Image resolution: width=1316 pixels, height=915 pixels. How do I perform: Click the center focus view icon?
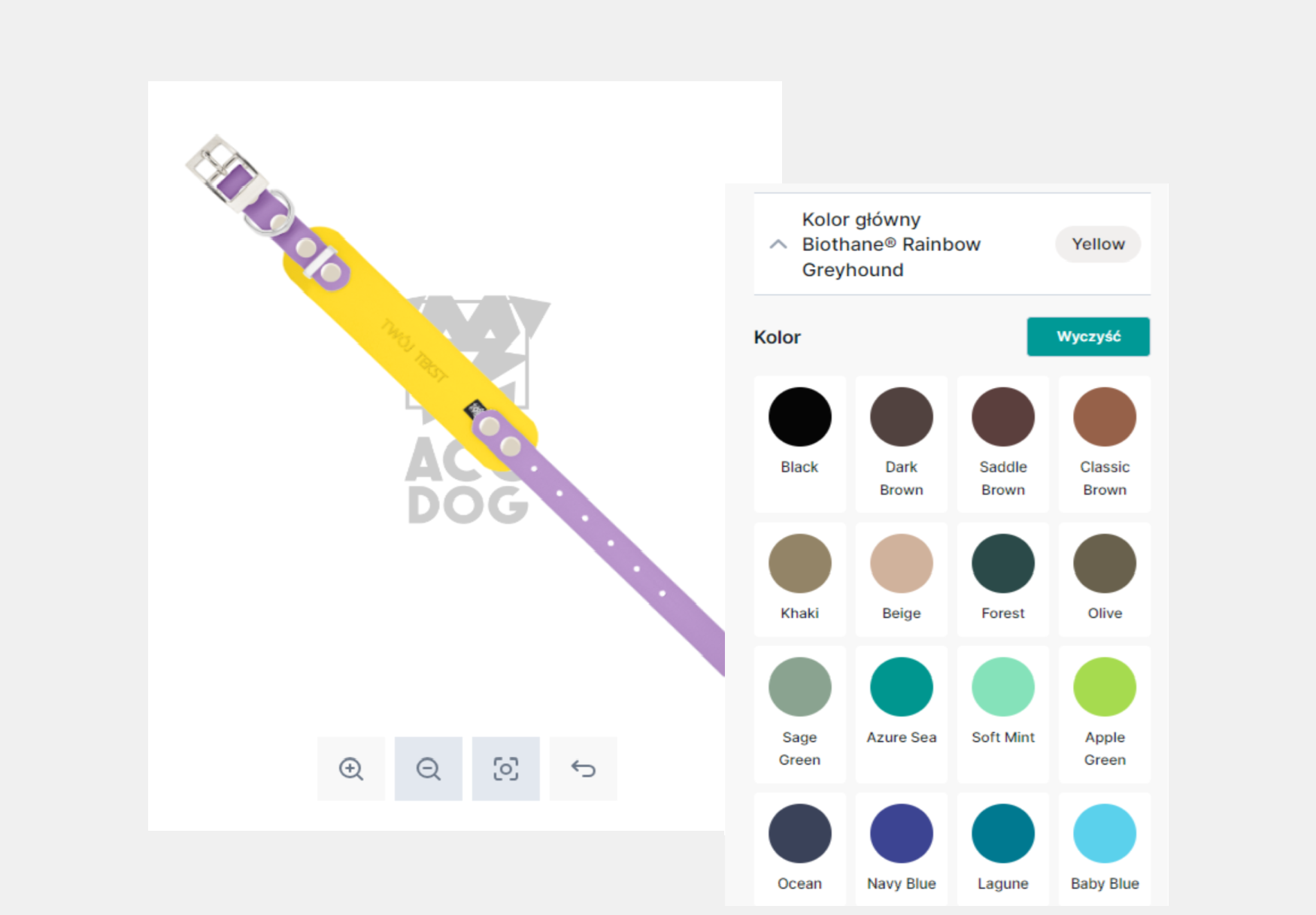[x=506, y=768]
